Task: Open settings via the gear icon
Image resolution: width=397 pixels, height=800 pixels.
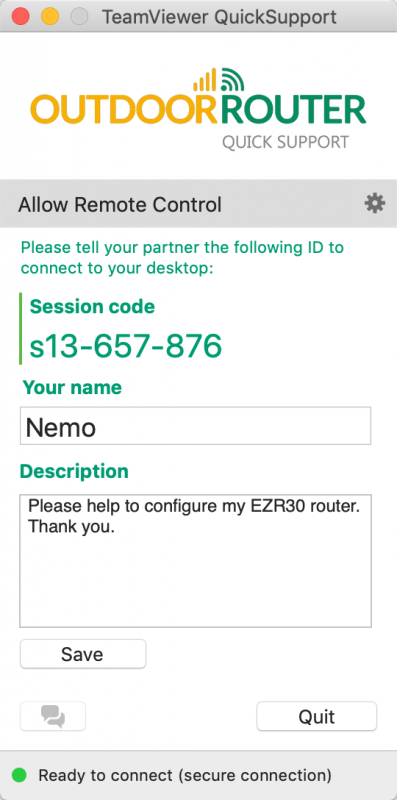Action: [x=375, y=204]
